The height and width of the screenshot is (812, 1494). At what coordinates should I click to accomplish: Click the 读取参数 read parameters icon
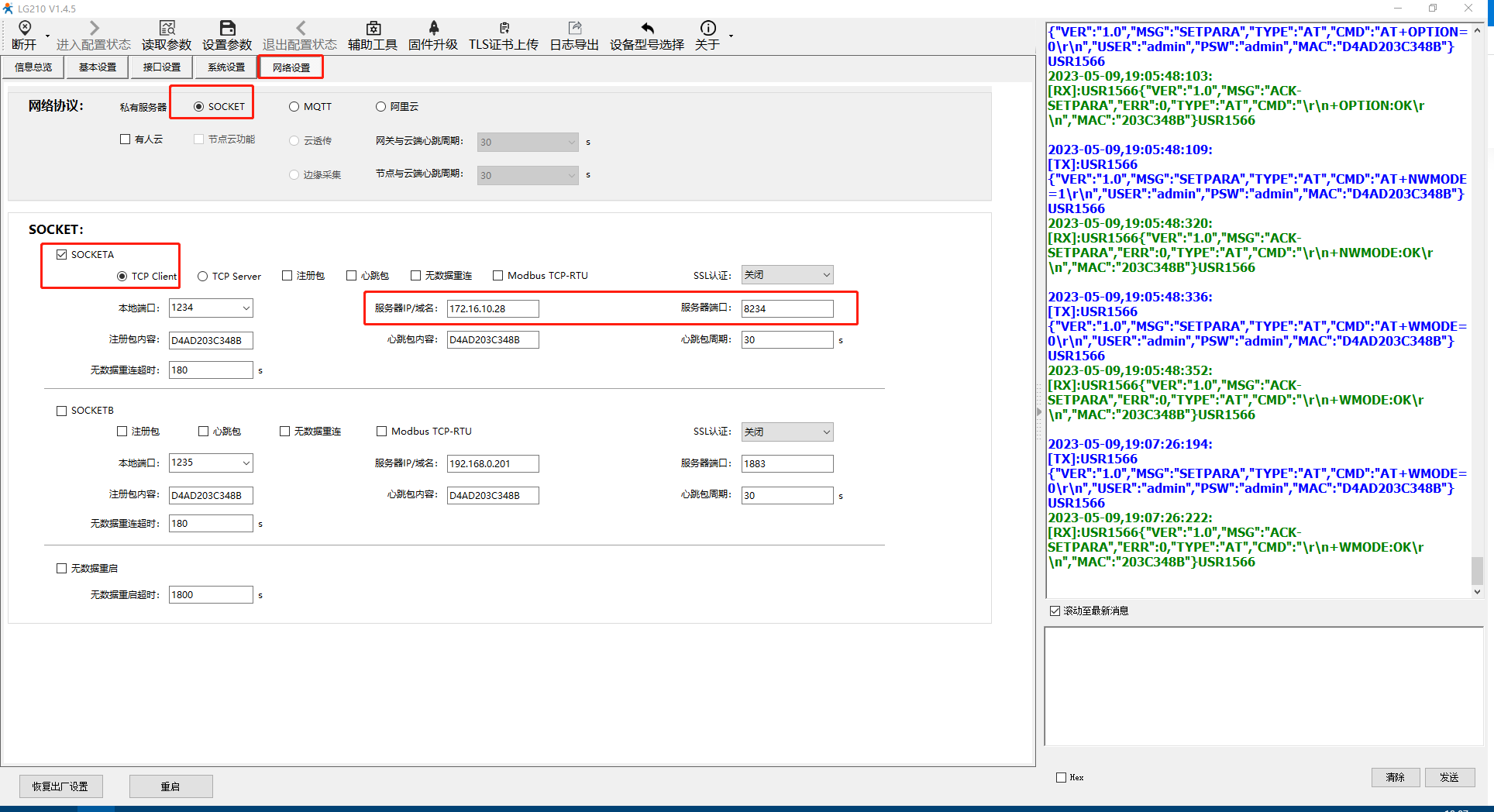pyautogui.click(x=167, y=29)
